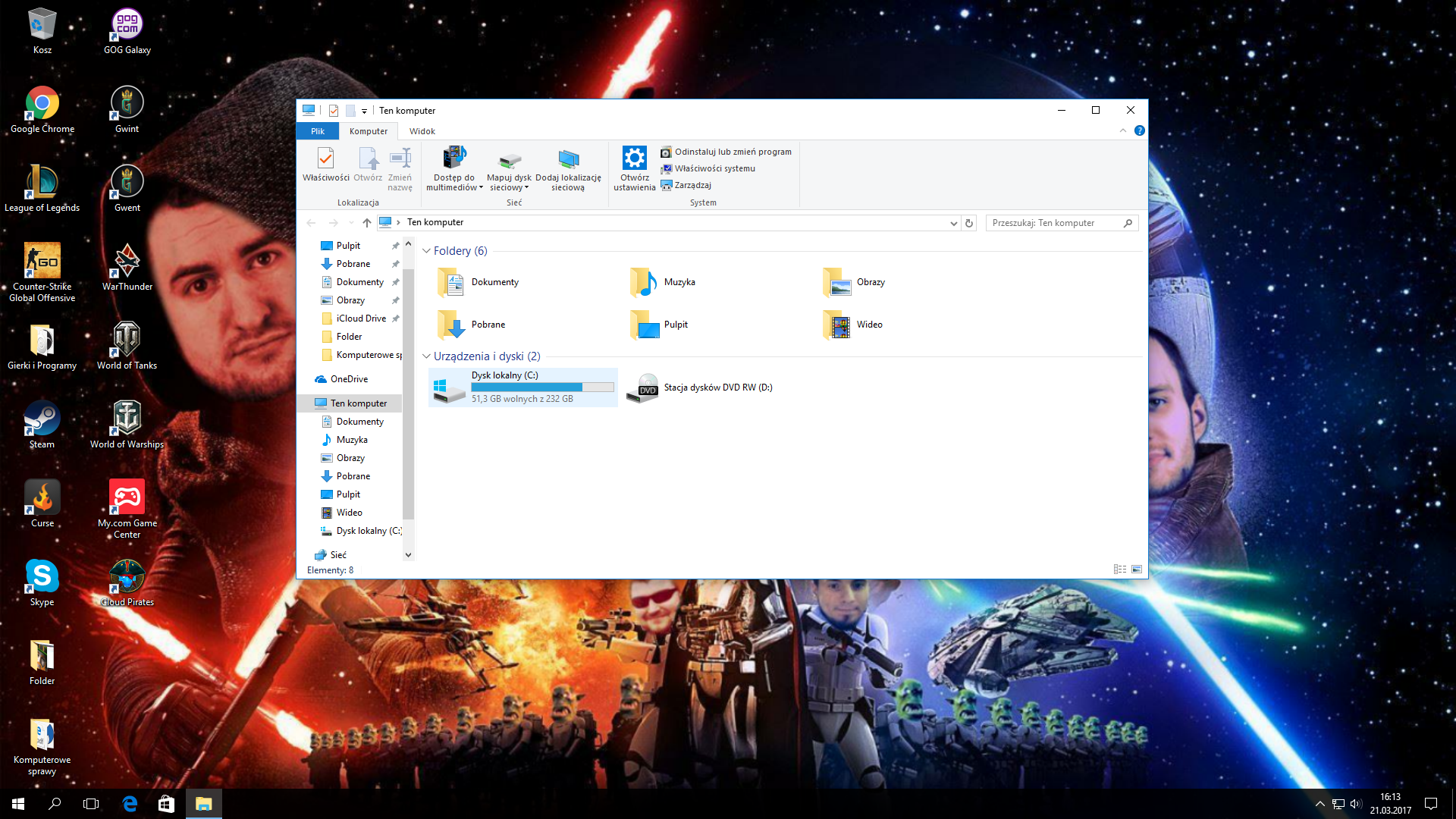Image resolution: width=1456 pixels, height=819 pixels.
Task: Click navigation pane scroll down arrow
Action: point(408,555)
